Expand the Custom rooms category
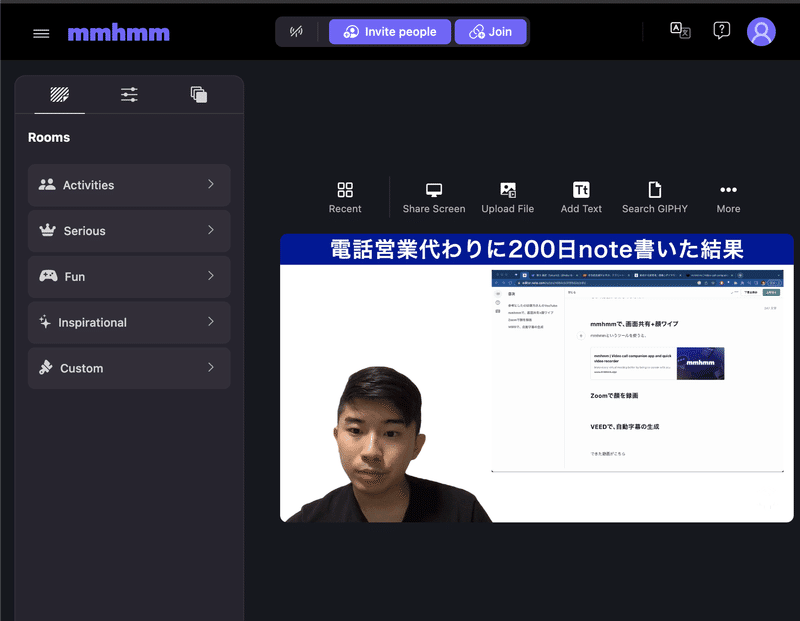The height and width of the screenshot is (621, 800). click(128, 368)
